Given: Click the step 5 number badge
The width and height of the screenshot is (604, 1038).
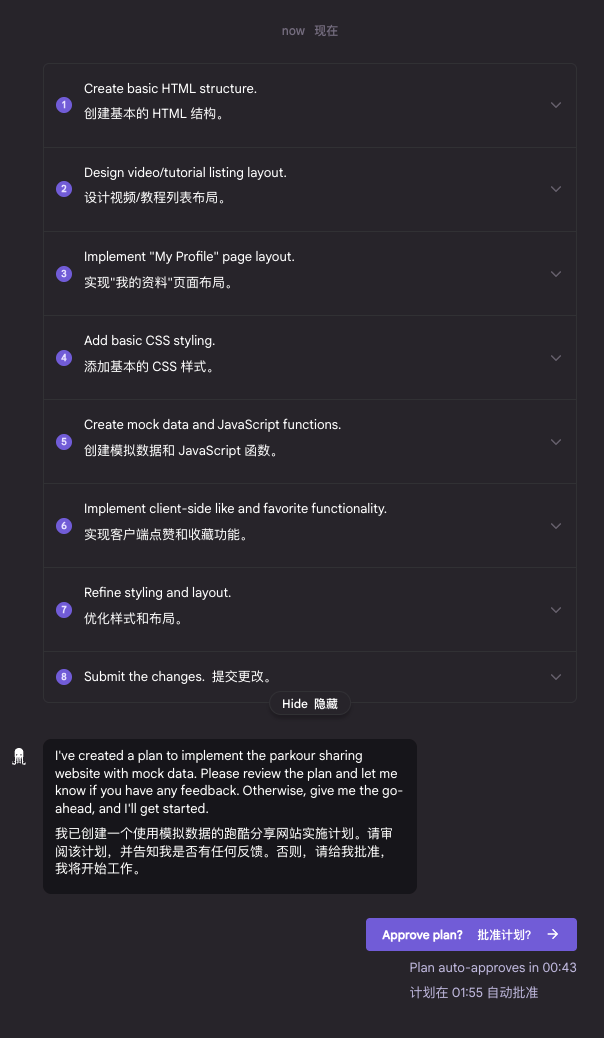Looking at the screenshot, I should click(64, 441).
